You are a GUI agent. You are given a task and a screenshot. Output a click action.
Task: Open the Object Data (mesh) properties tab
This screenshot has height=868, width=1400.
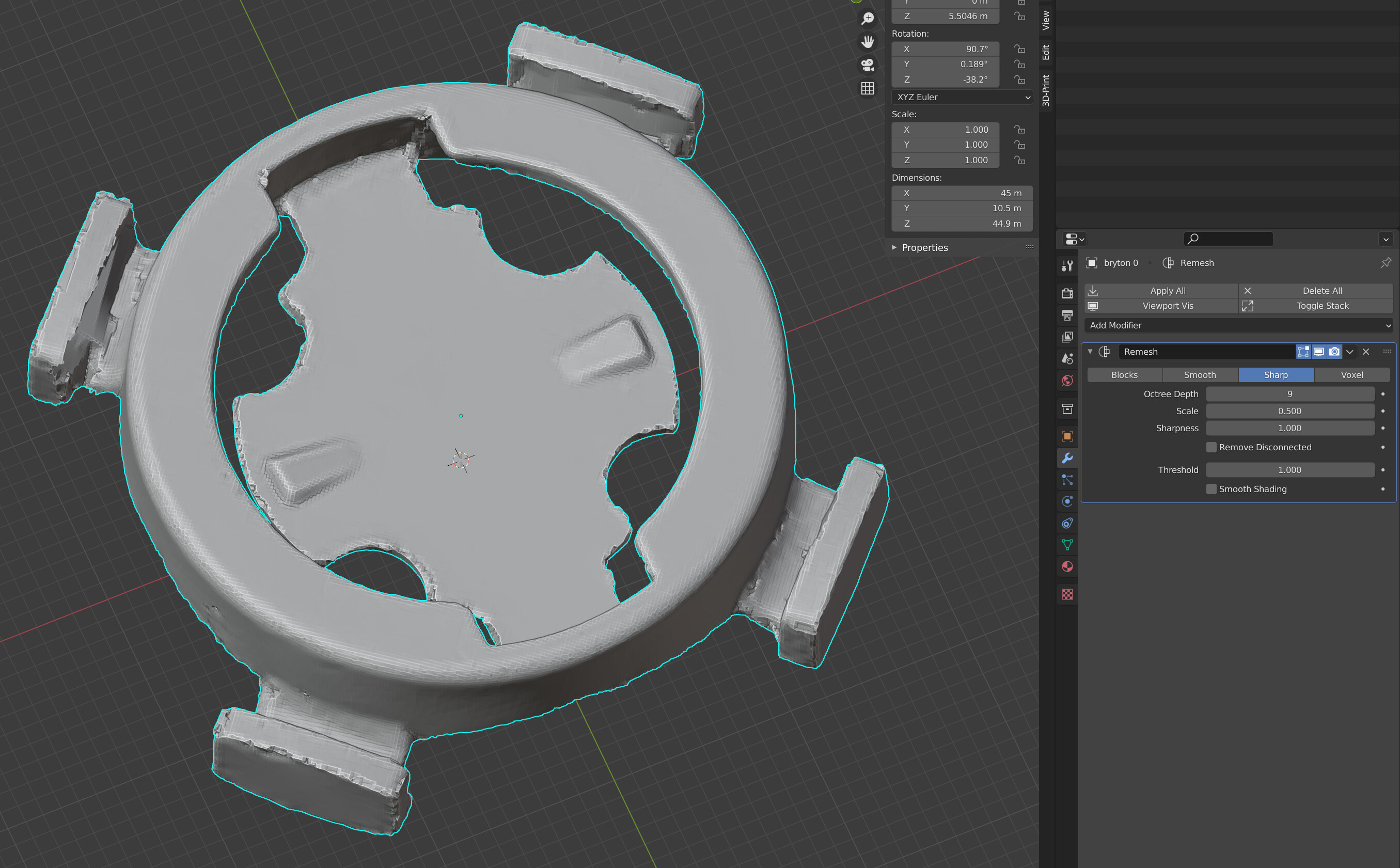(1067, 545)
